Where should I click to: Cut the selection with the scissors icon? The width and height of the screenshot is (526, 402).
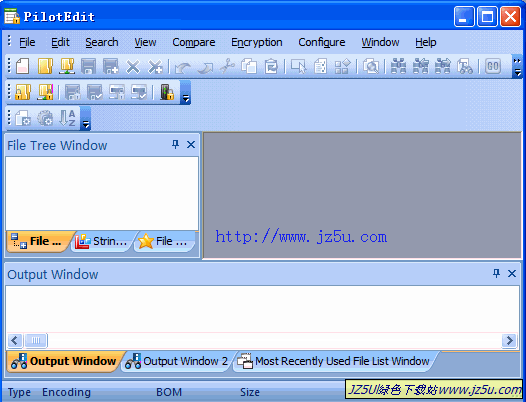(227, 66)
